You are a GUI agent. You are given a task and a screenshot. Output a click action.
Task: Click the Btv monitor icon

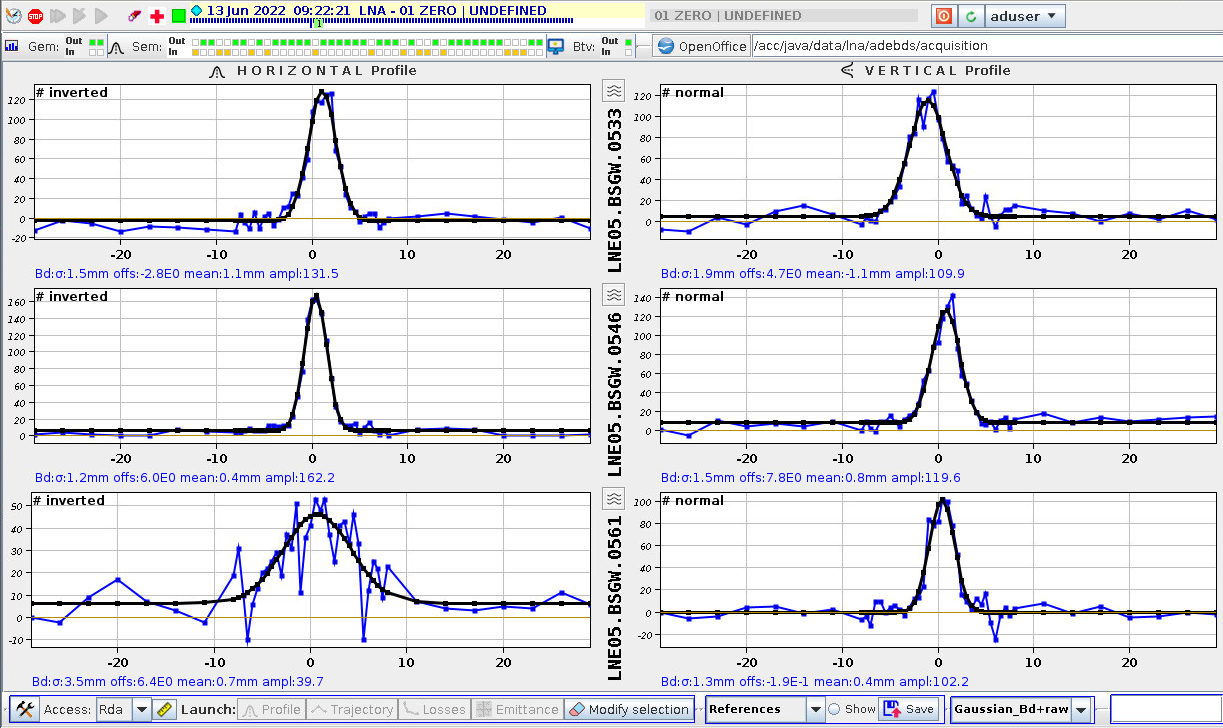click(x=556, y=46)
